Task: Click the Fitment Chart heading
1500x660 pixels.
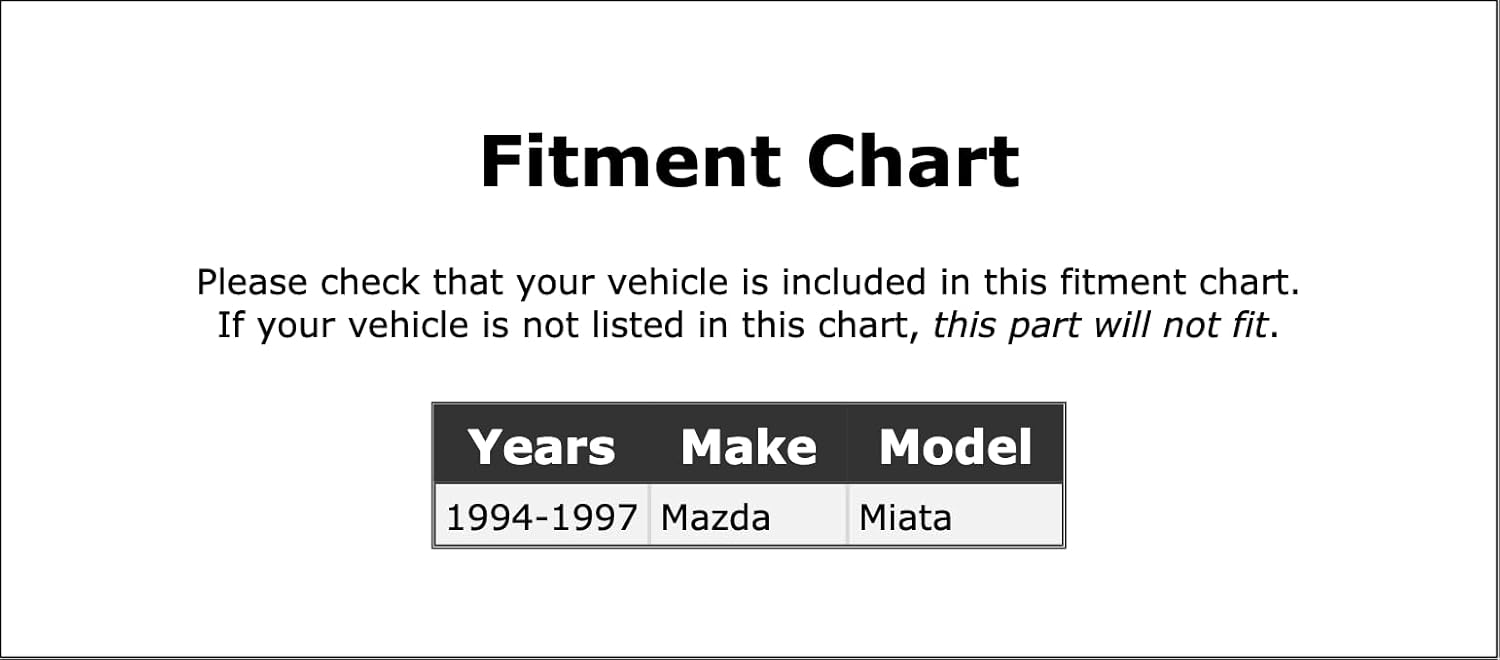Action: 749,161
